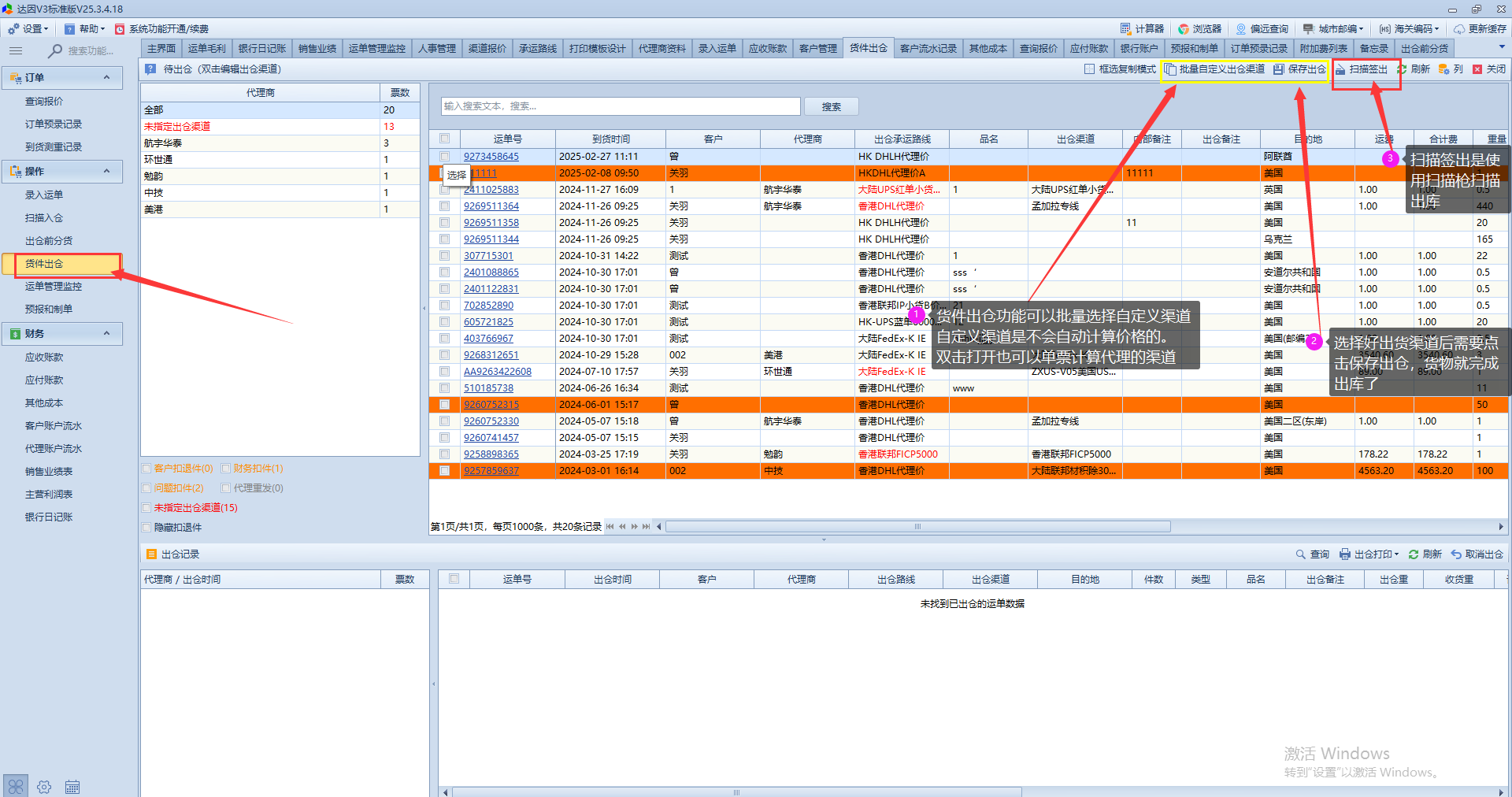The width and height of the screenshot is (1512, 797).
Task: Click 批量自定义出仓渠道 toolbar icon
Action: coord(1170,69)
